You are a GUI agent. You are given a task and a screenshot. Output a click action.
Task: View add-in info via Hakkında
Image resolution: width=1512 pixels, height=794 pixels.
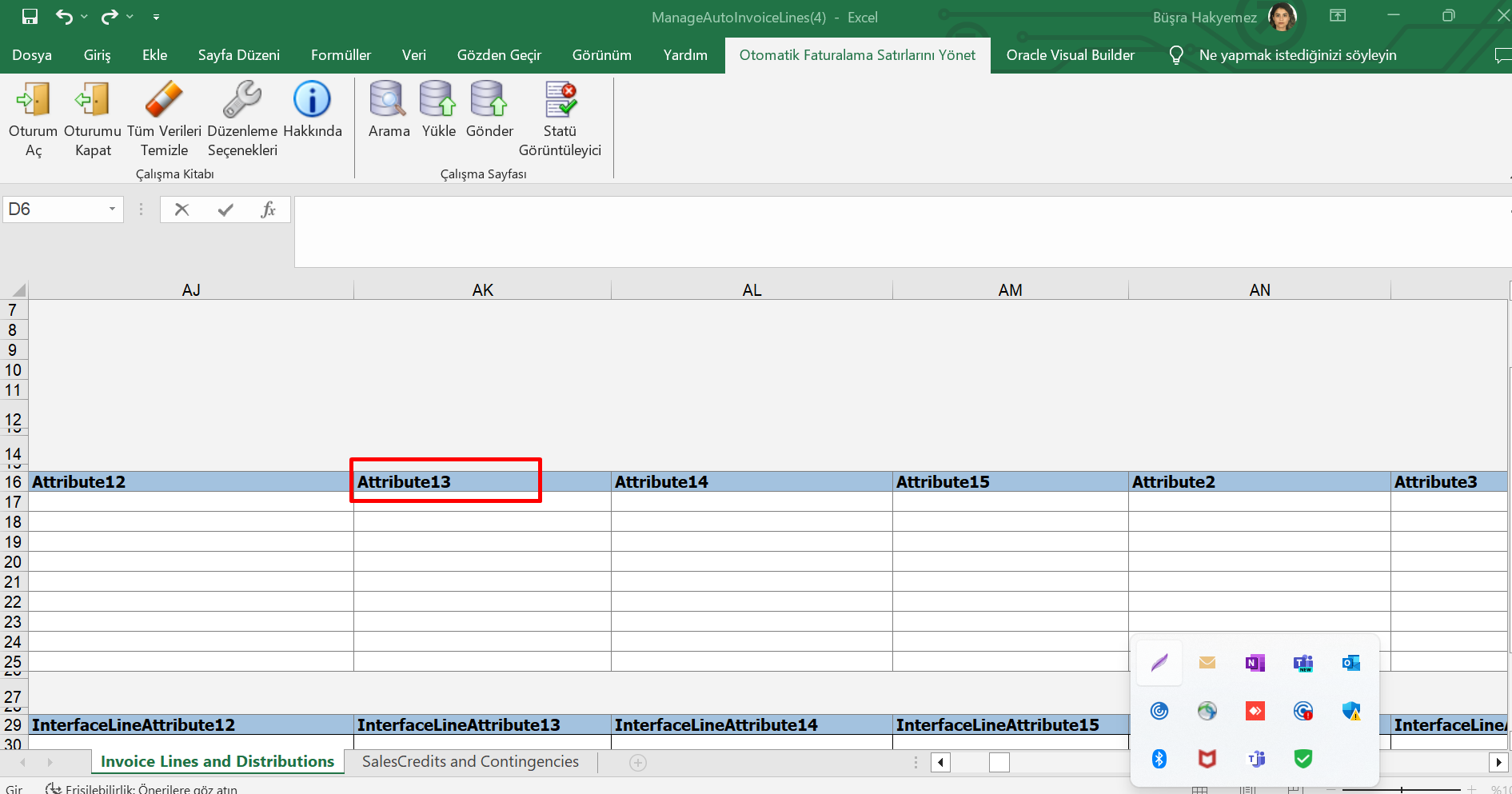tap(312, 112)
